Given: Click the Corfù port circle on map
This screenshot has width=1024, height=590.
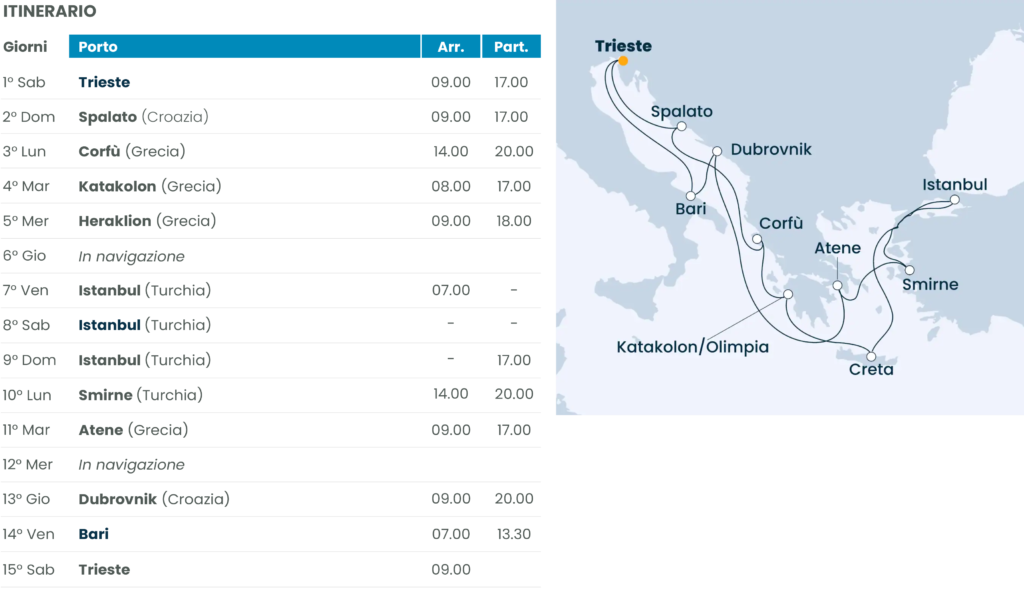Looking at the screenshot, I should [757, 239].
